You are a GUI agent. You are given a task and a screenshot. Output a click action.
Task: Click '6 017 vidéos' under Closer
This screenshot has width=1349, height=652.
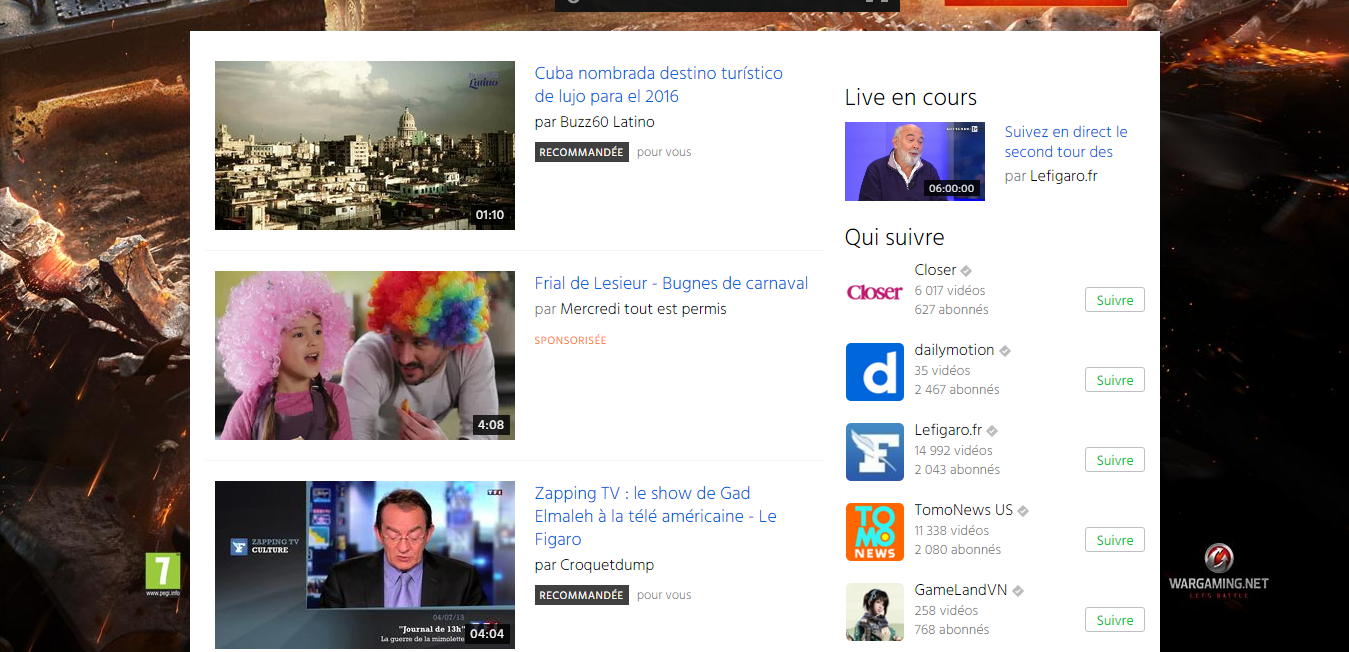pos(950,290)
